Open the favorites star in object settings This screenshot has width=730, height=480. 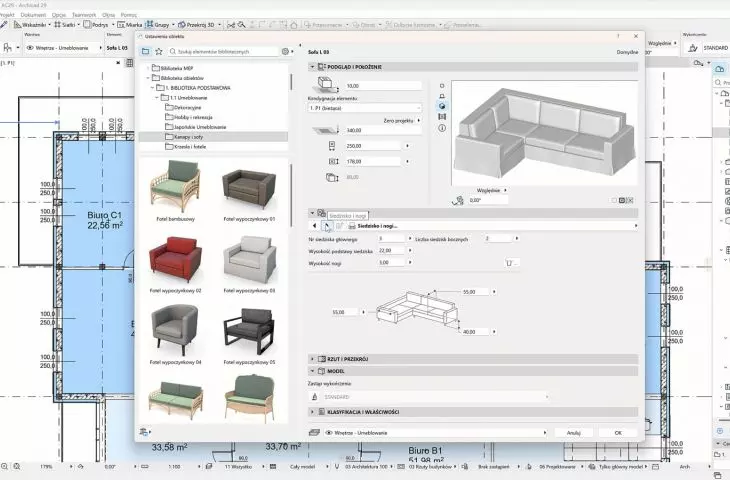tap(159, 51)
